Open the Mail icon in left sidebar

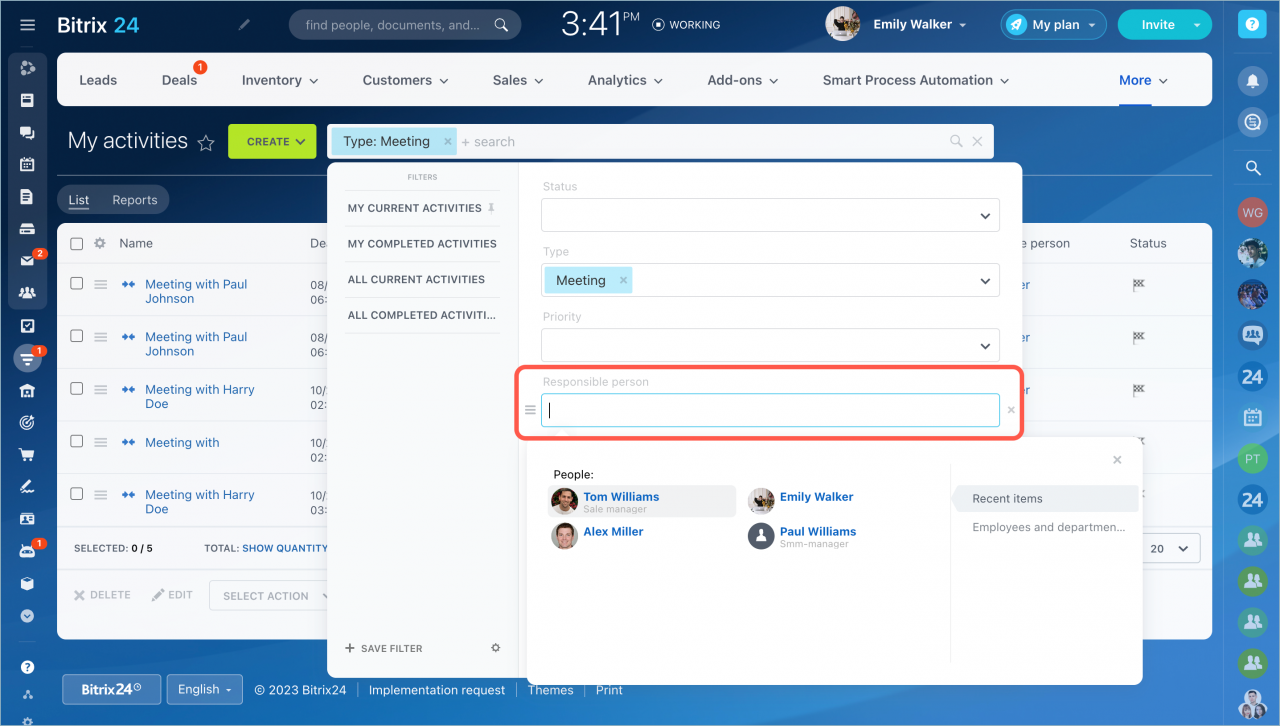(27, 261)
